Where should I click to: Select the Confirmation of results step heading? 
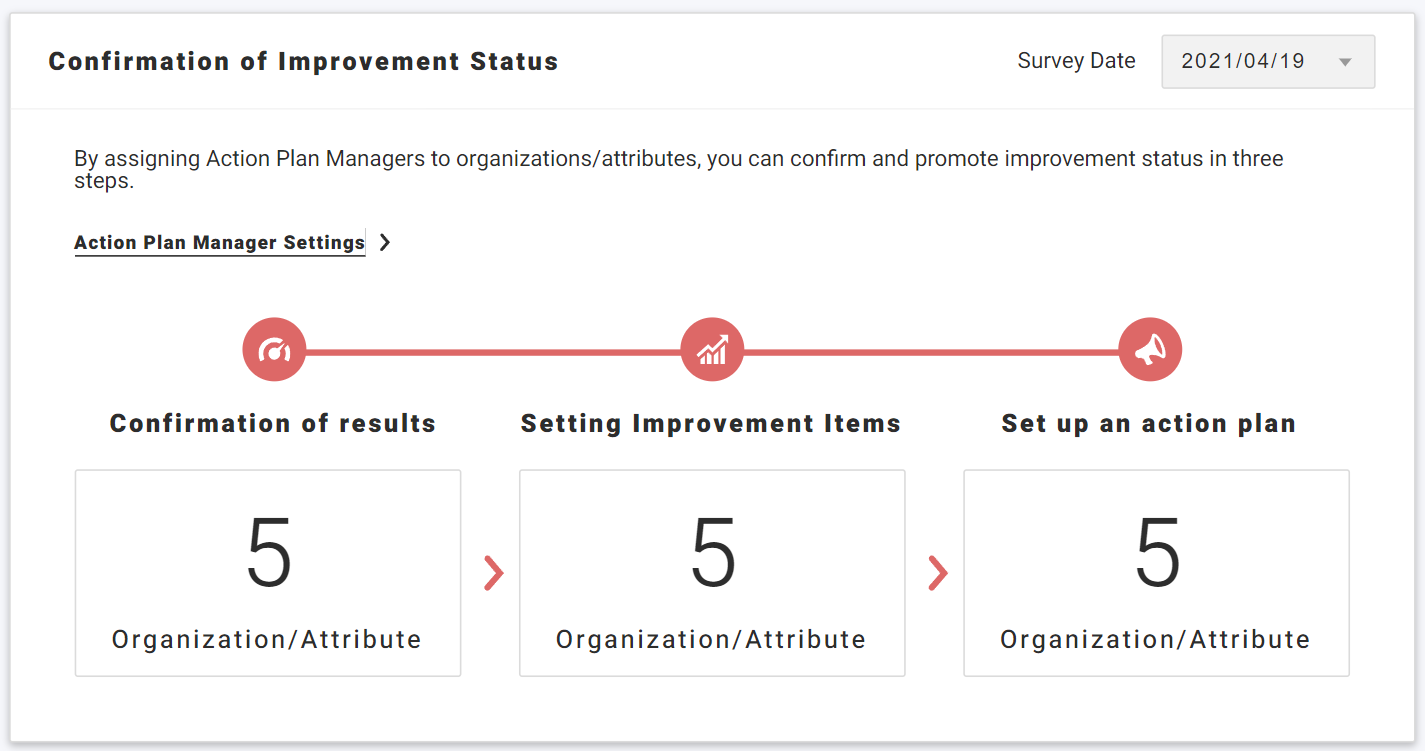coord(273,424)
